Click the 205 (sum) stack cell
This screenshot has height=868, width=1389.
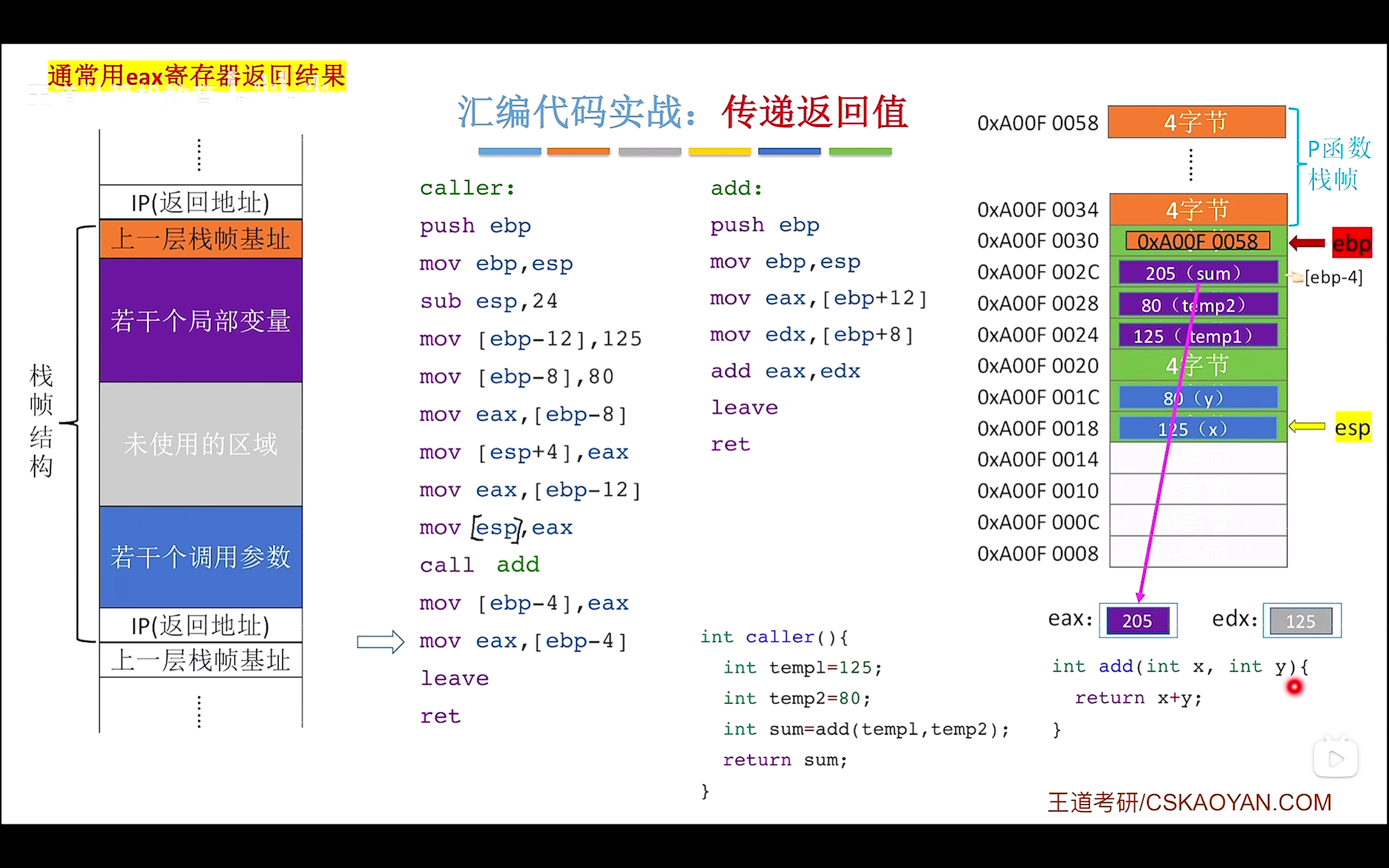pyautogui.click(x=1197, y=273)
